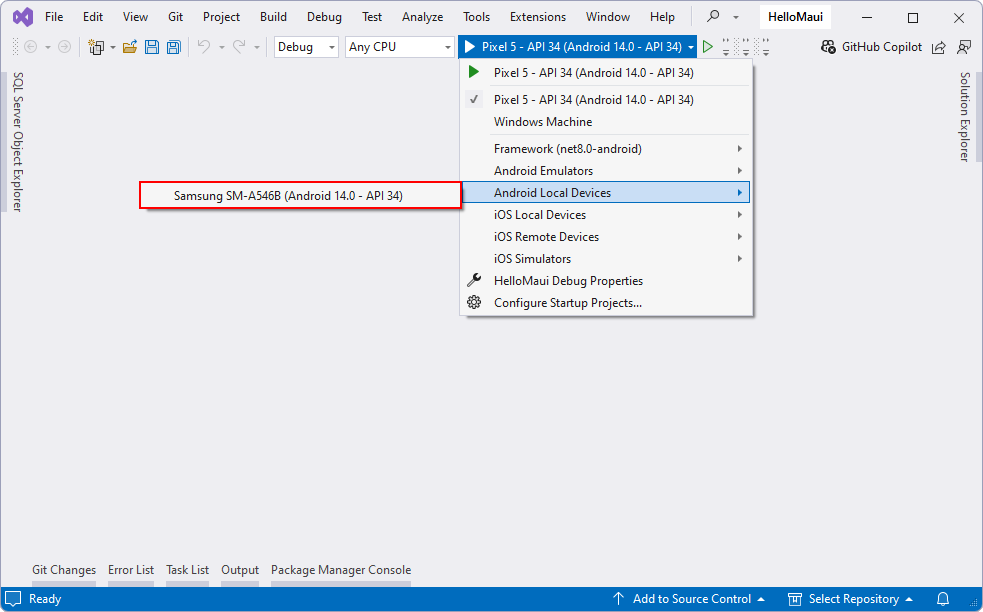This screenshot has height=612, width=983.
Task: Click the Share icon beside GitHub Copilot
Action: [x=939, y=47]
